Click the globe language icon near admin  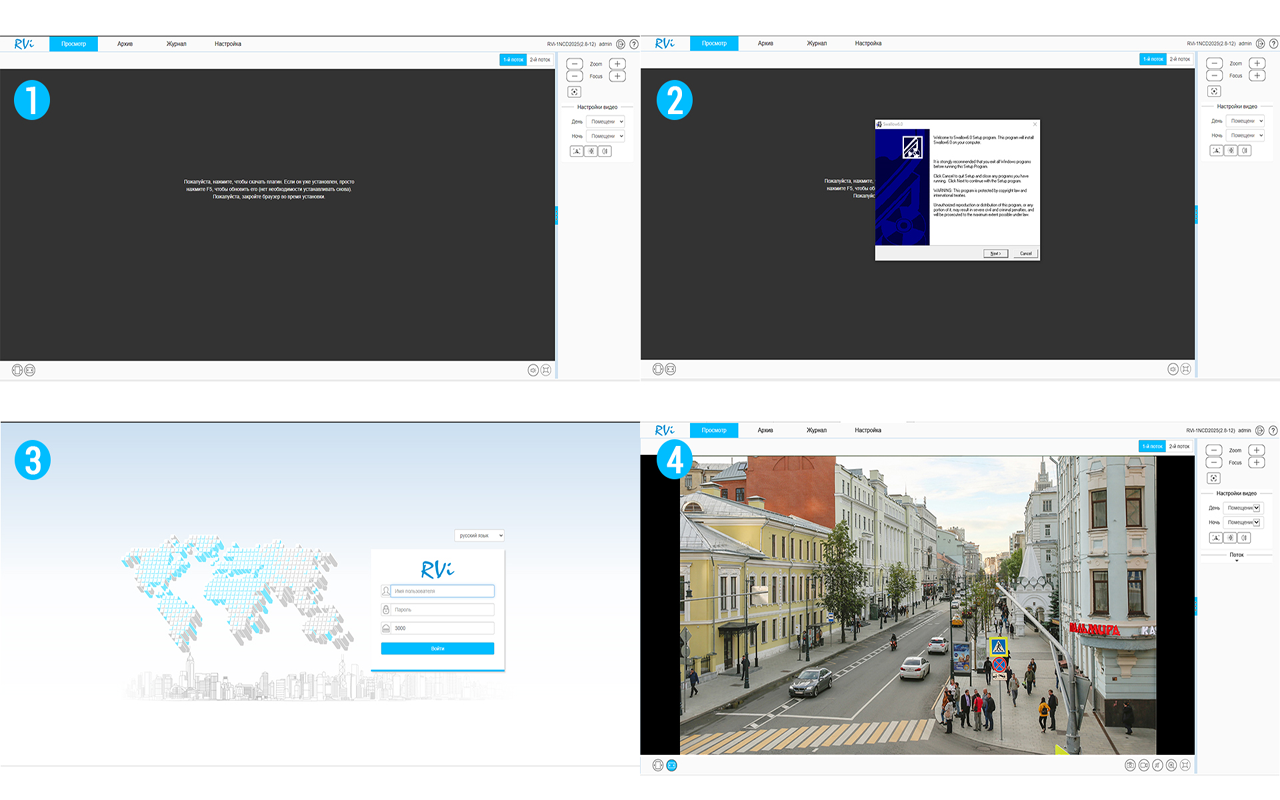pos(1260,430)
